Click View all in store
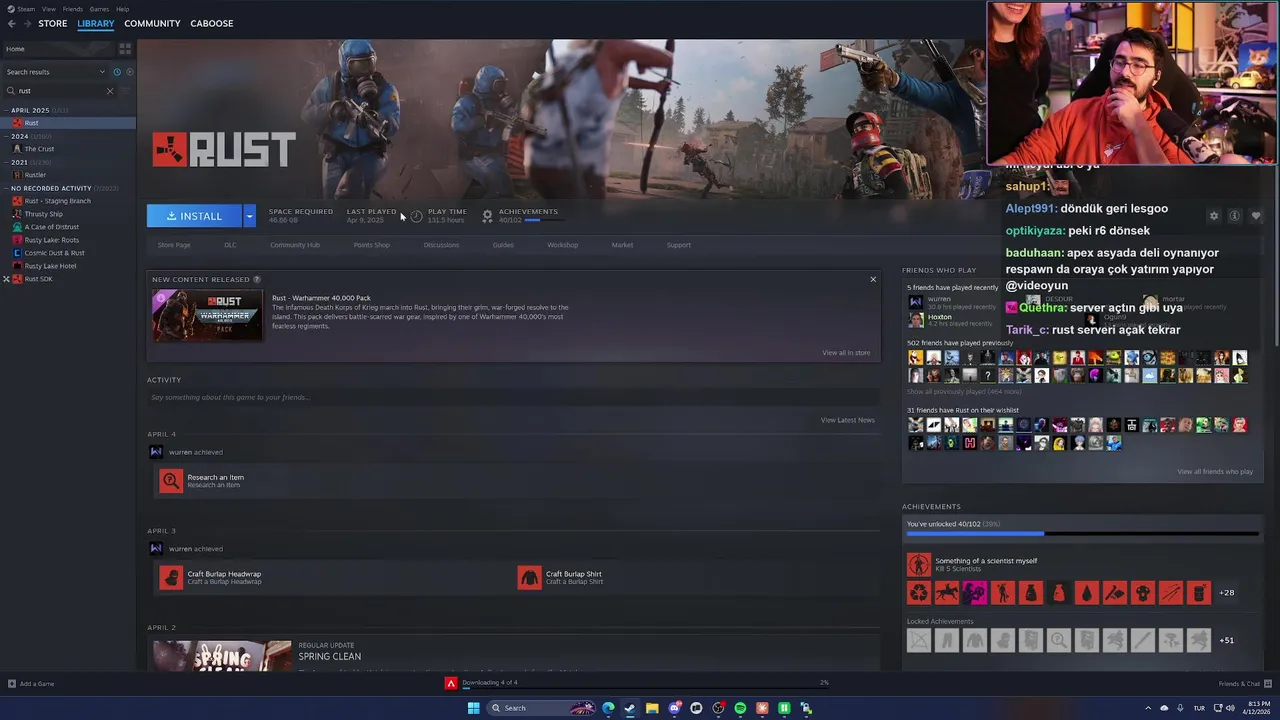 tap(846, 353)
